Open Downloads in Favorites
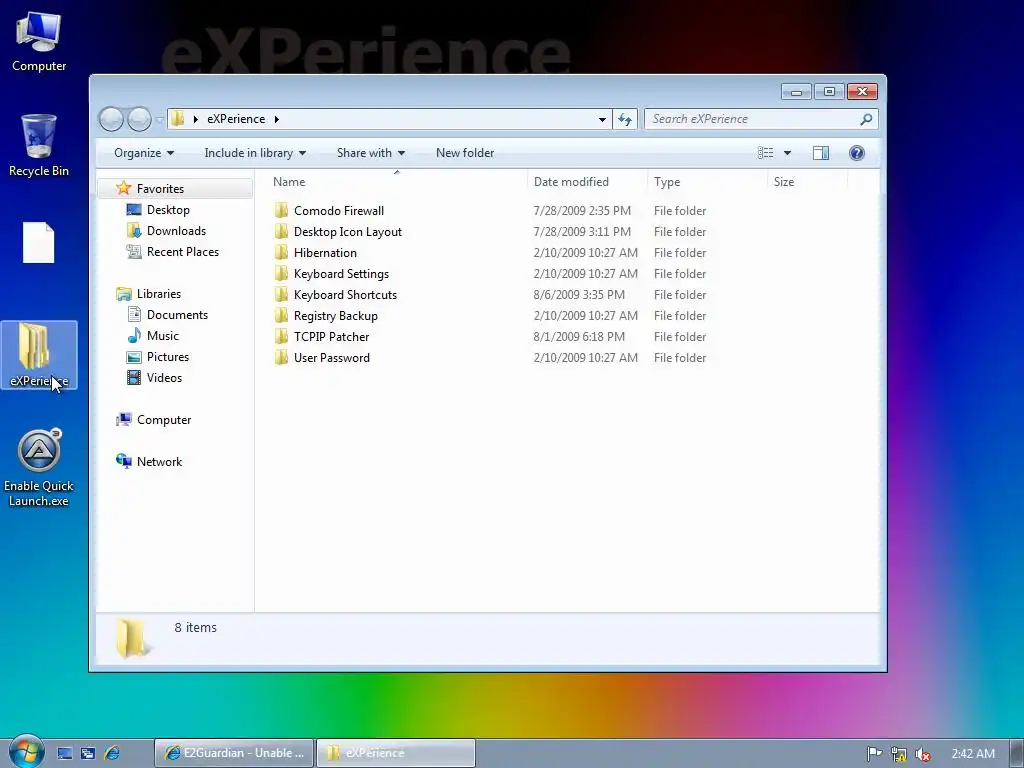The width and height of the screenshot is (1024, 768). tap(176, 231)
